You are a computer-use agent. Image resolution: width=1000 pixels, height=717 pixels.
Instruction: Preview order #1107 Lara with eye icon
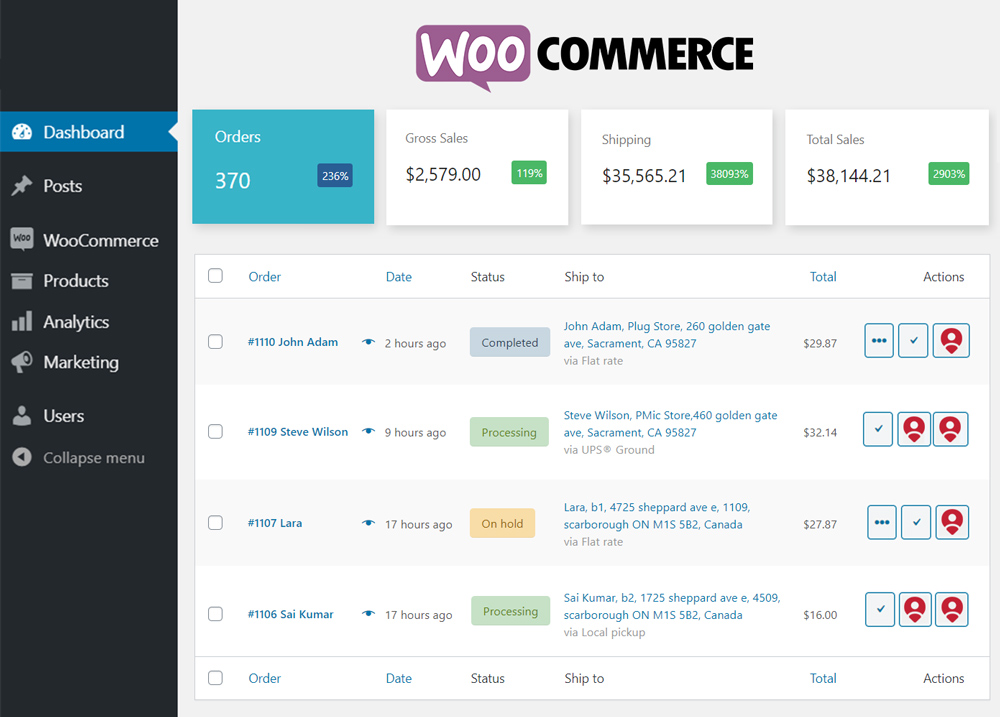(368, 523)
